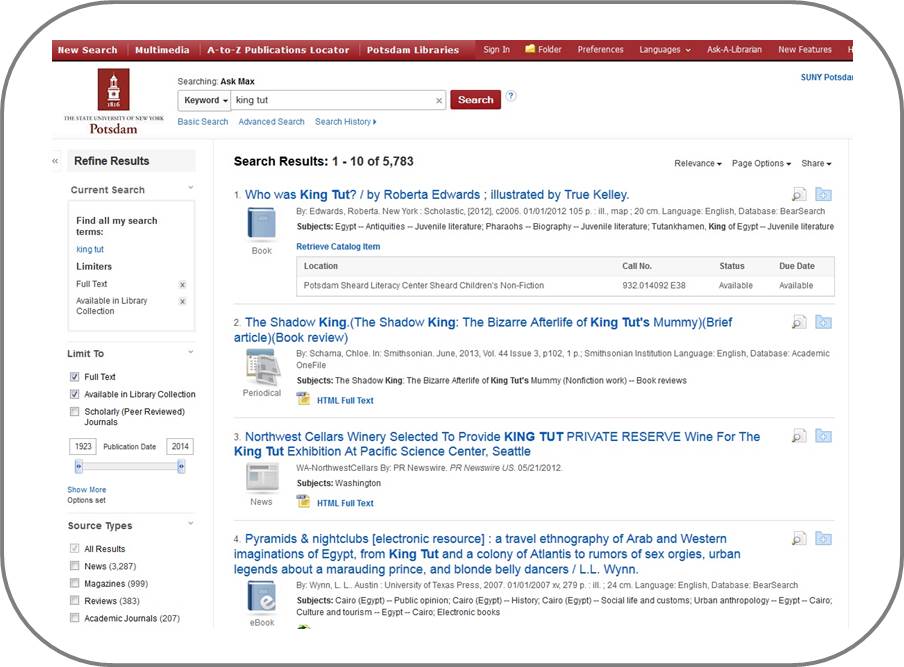The image size is (904, 667).
Task: Open A-to-Z Publications Locator
Action: [x=278, y=50]
